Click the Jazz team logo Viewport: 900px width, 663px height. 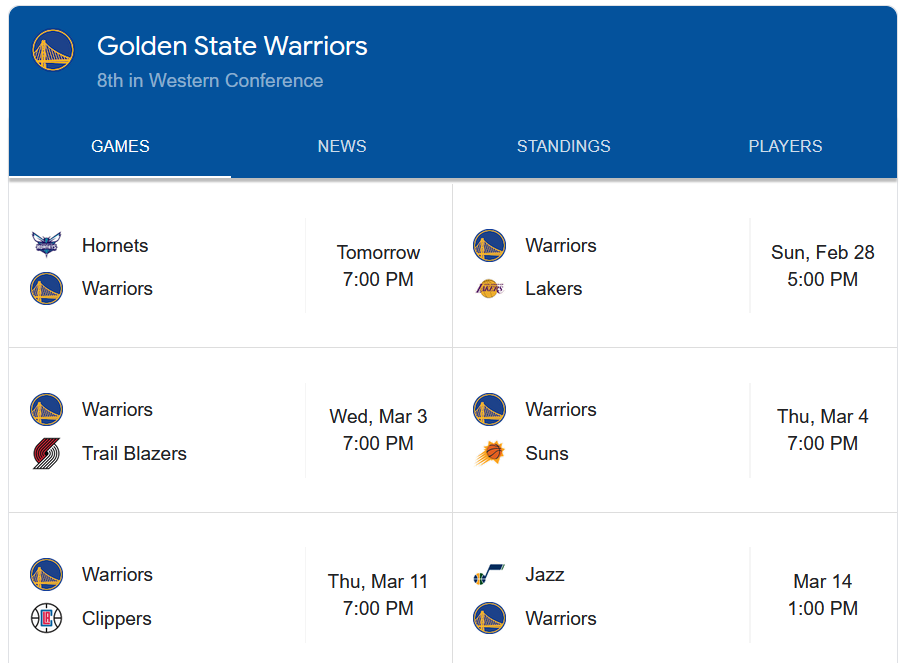click(x=489, y=575)
